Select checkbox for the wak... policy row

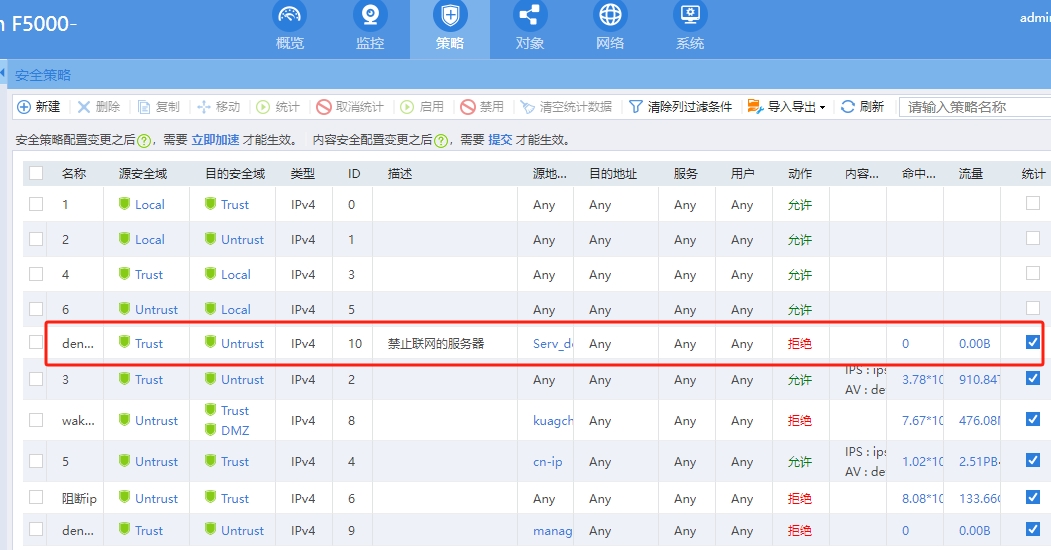[36, 420]
